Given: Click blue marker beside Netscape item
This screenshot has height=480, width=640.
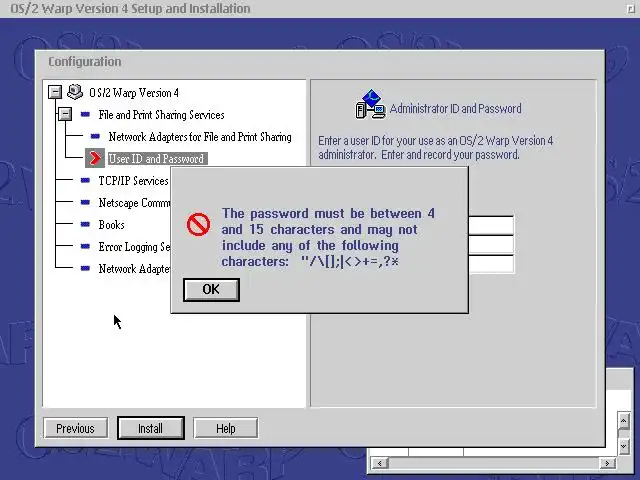Looking at the screenshot, I should [x=85, y=202].
